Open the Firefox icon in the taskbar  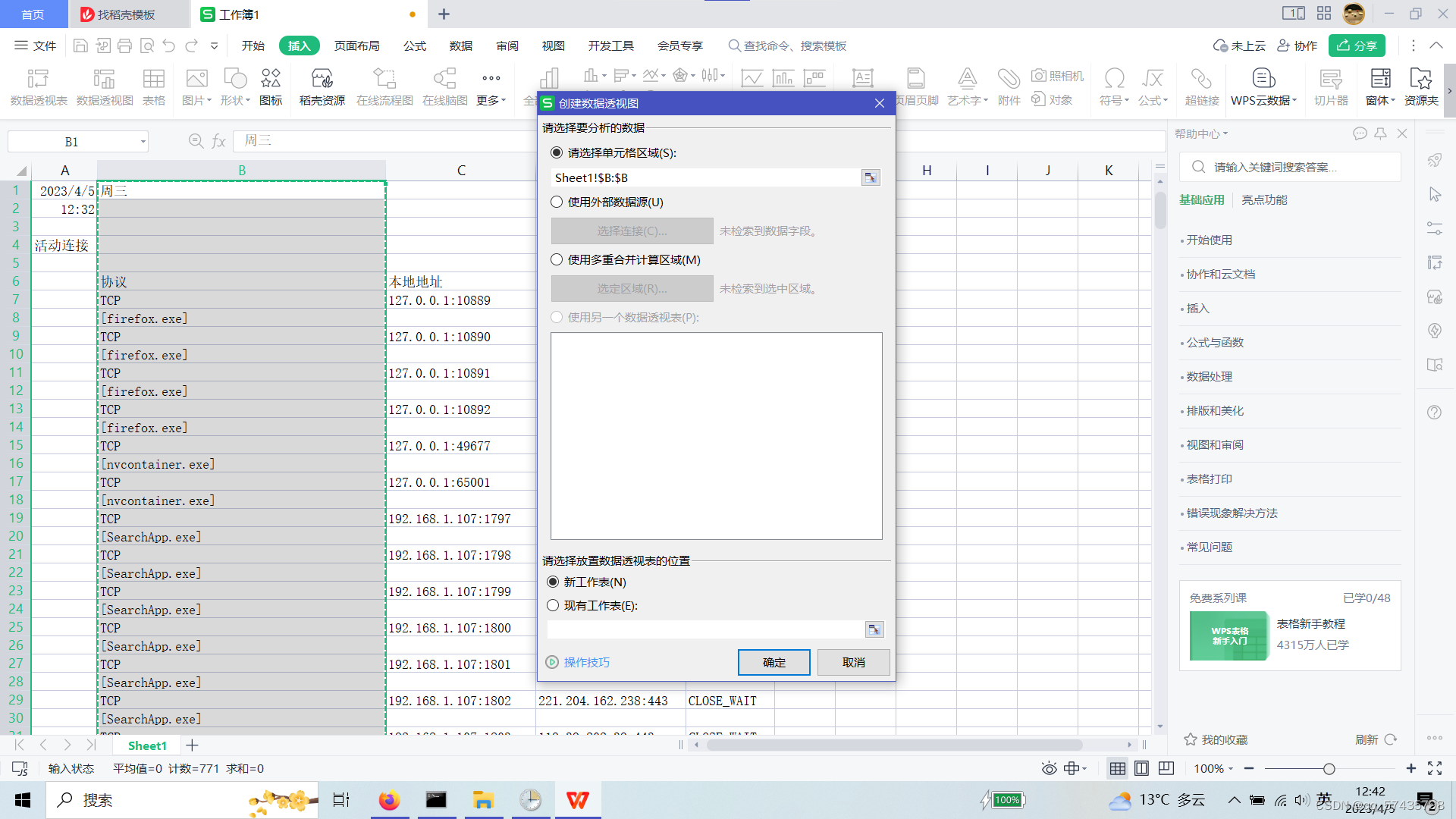(389, 800)
